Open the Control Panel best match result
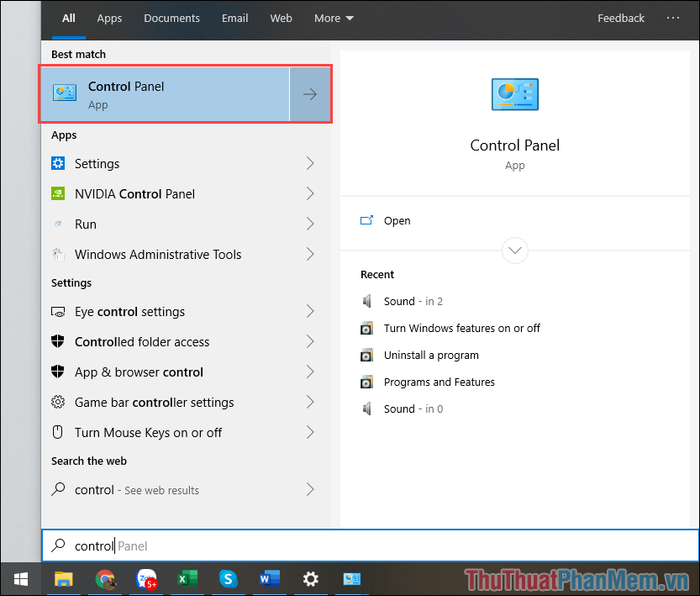The height and width of the screenshot is (596, 700). [165, 94]
